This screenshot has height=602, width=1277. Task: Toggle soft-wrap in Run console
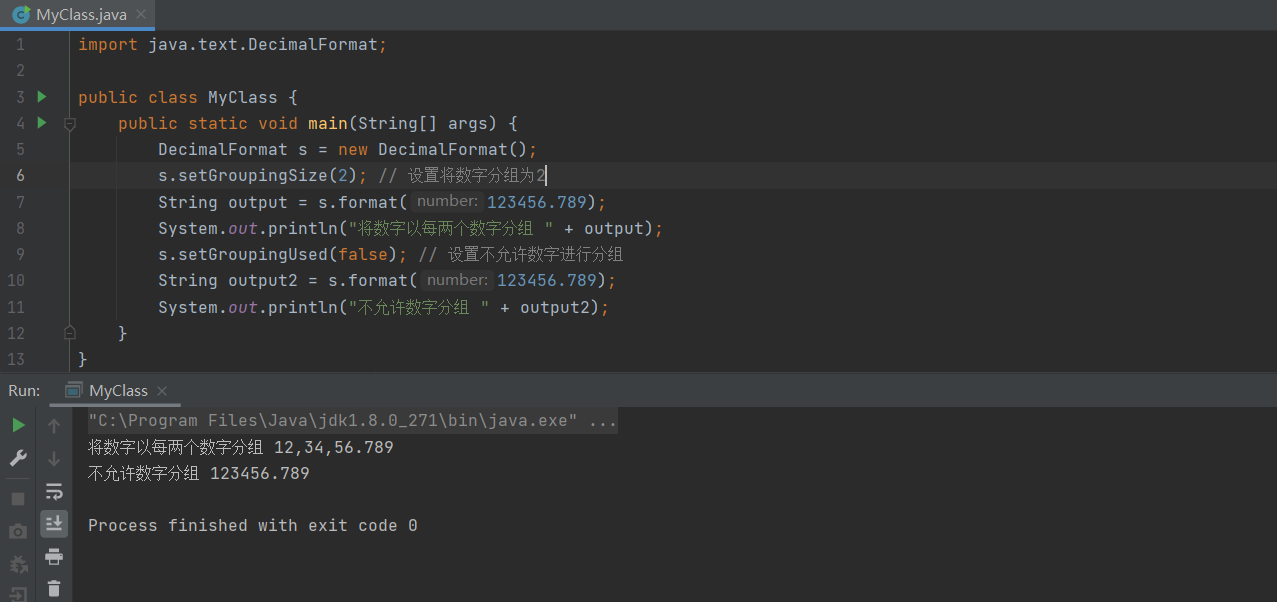coord(54,491)
